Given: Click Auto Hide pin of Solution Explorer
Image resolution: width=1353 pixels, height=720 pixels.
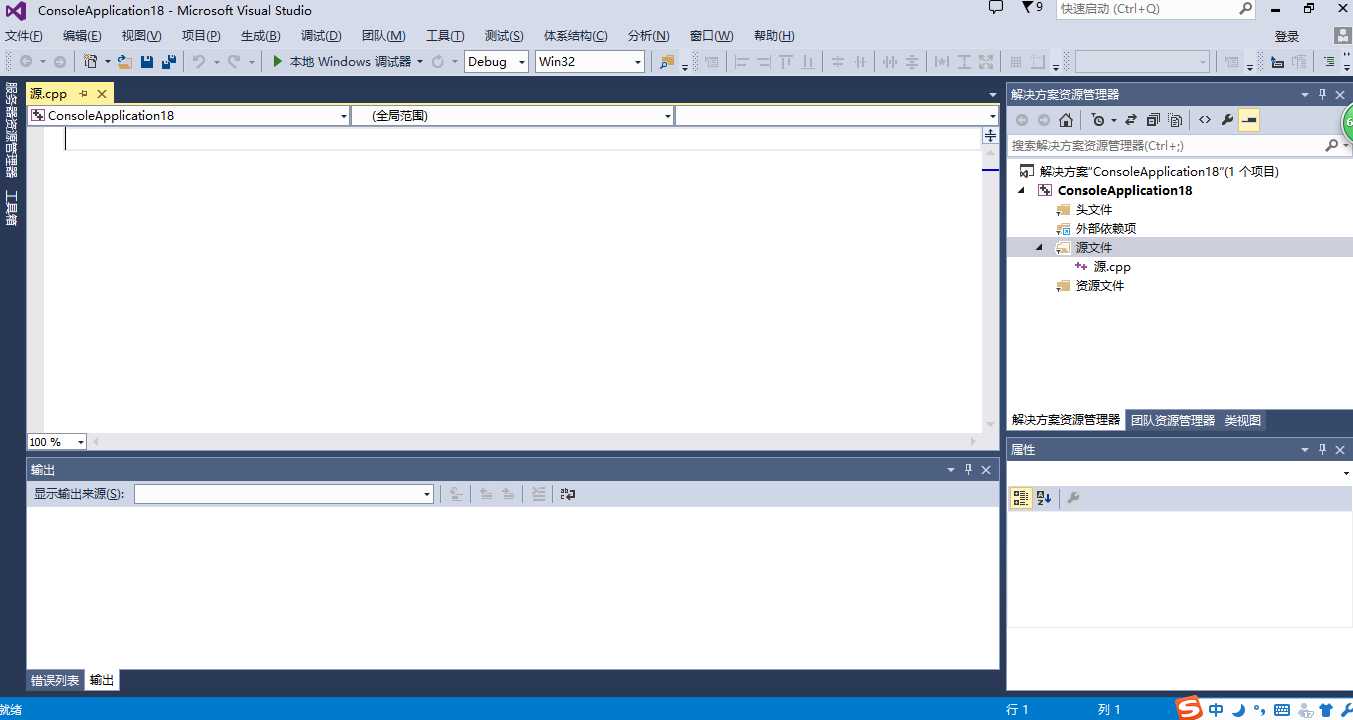Looking at the screenshot, I should 1322,94.
